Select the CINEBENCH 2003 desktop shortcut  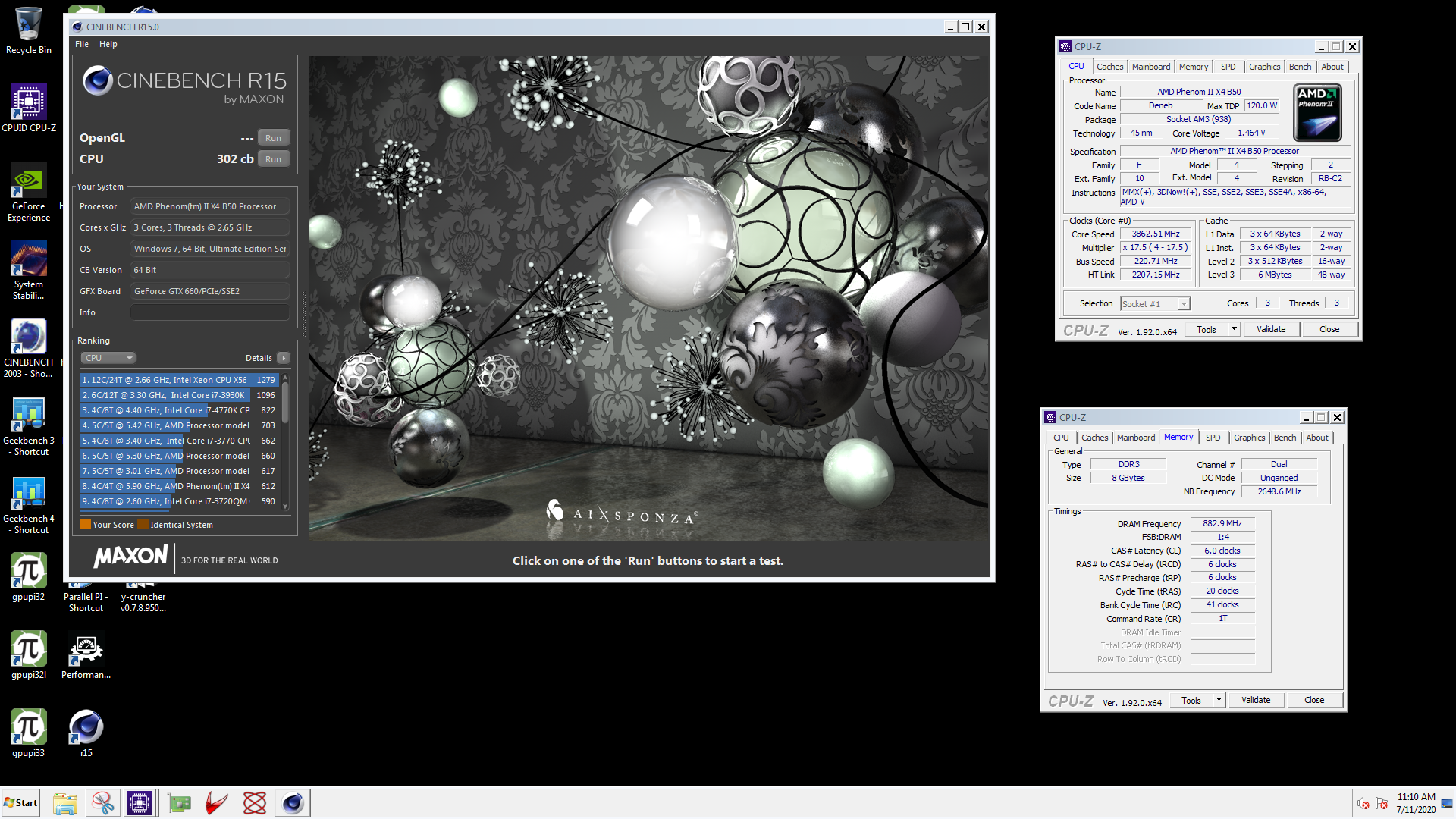[29, 348]
